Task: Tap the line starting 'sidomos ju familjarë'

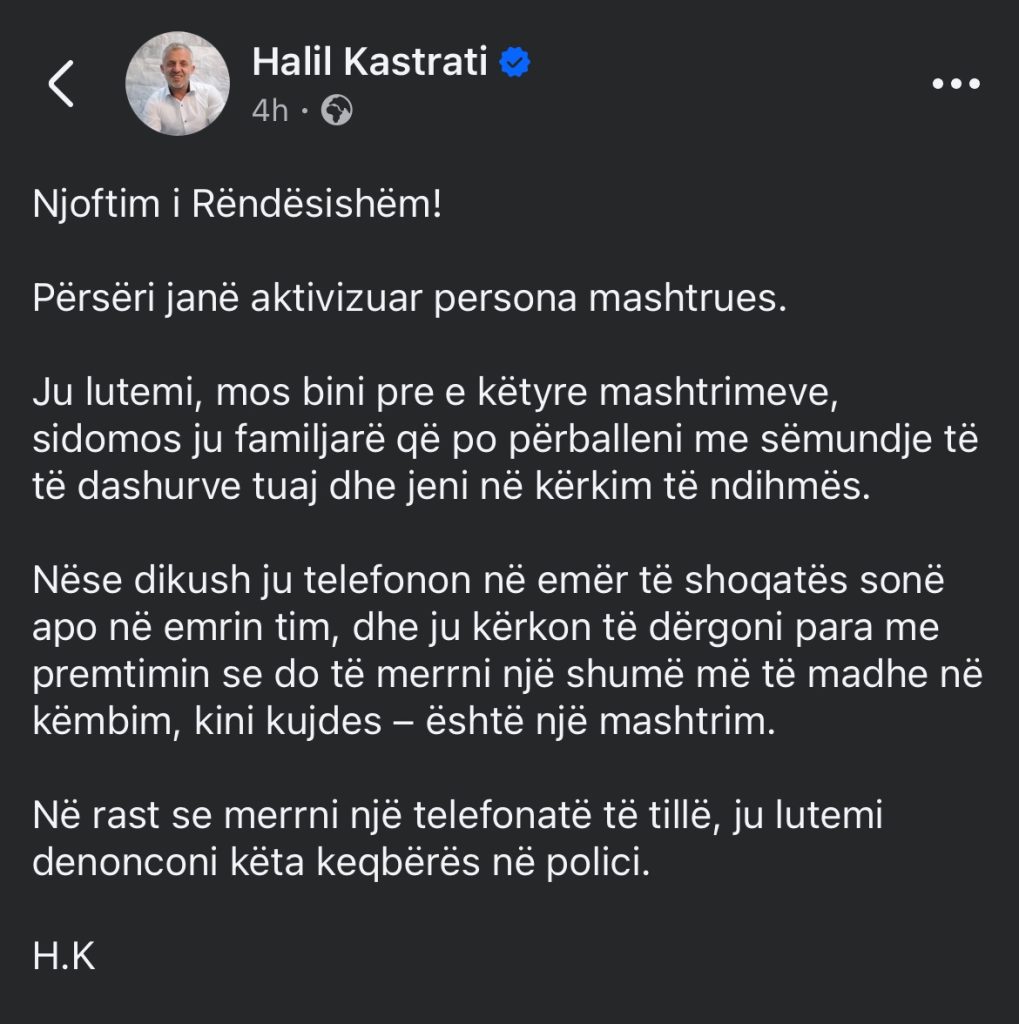Action: tap(506, 440)
